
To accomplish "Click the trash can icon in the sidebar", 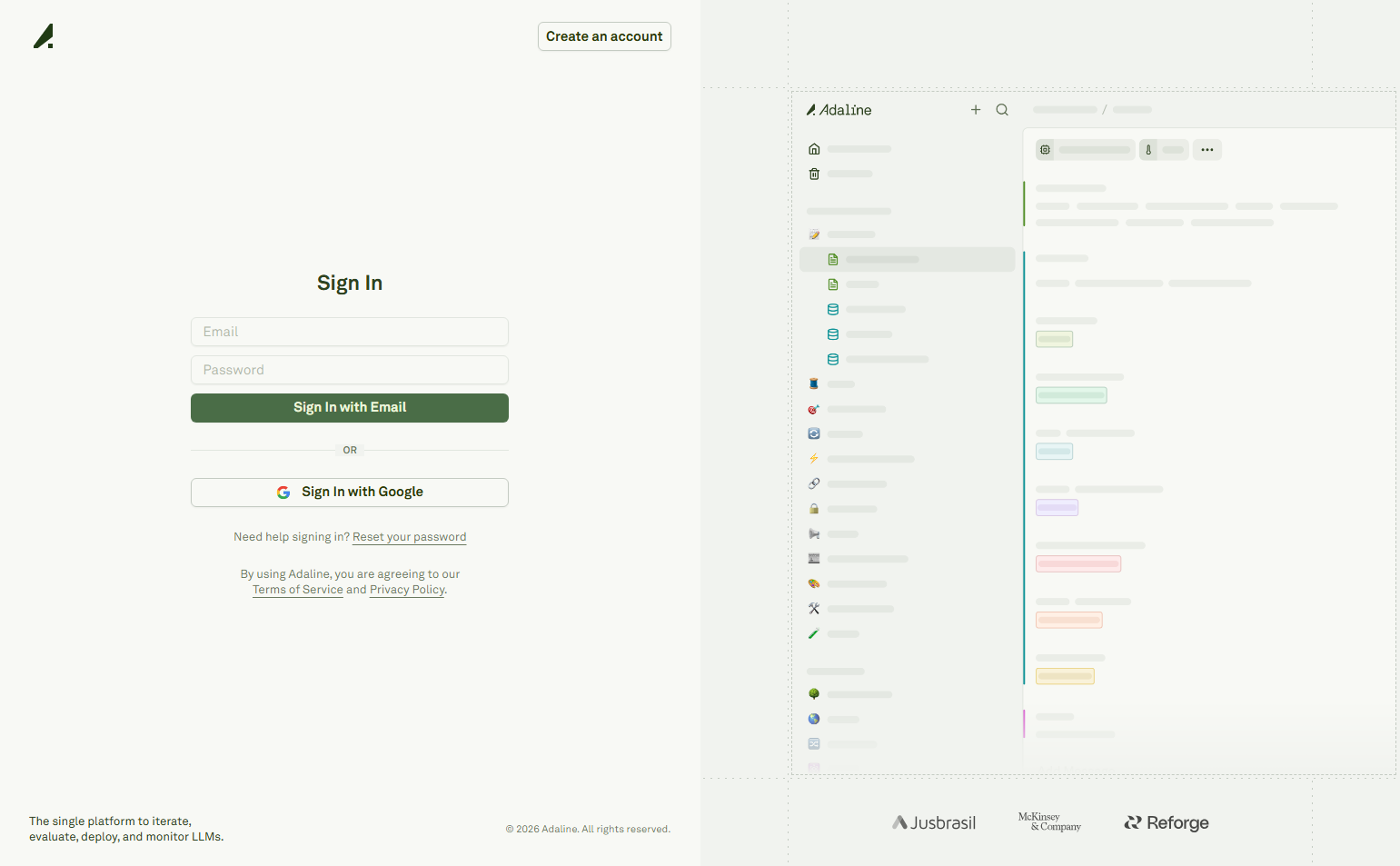I will click(814, 174).
